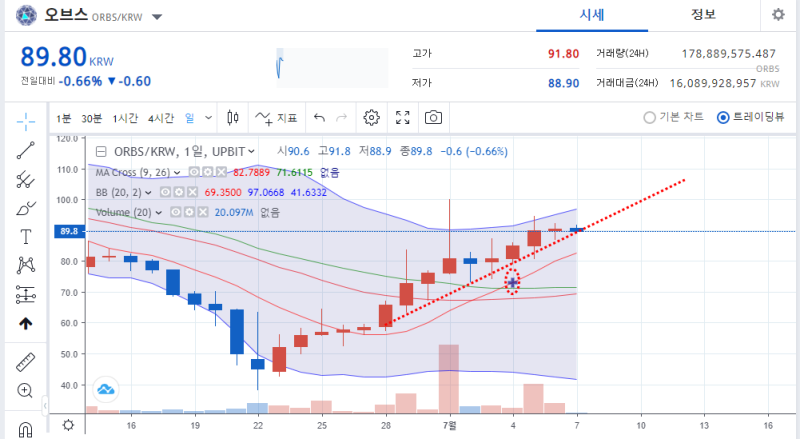Select the XABCD pattern tool
This screenshot has width=800, height=439.
[x=26, y=265]
